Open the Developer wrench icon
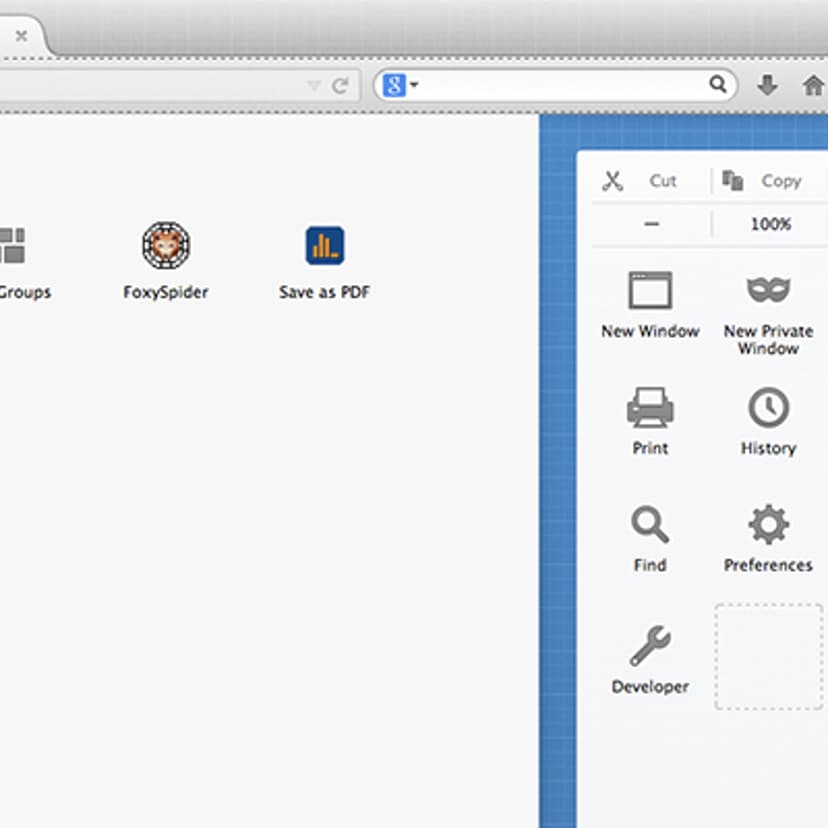The width and height of the screenshot is (828, 828). tap(650, 645)
